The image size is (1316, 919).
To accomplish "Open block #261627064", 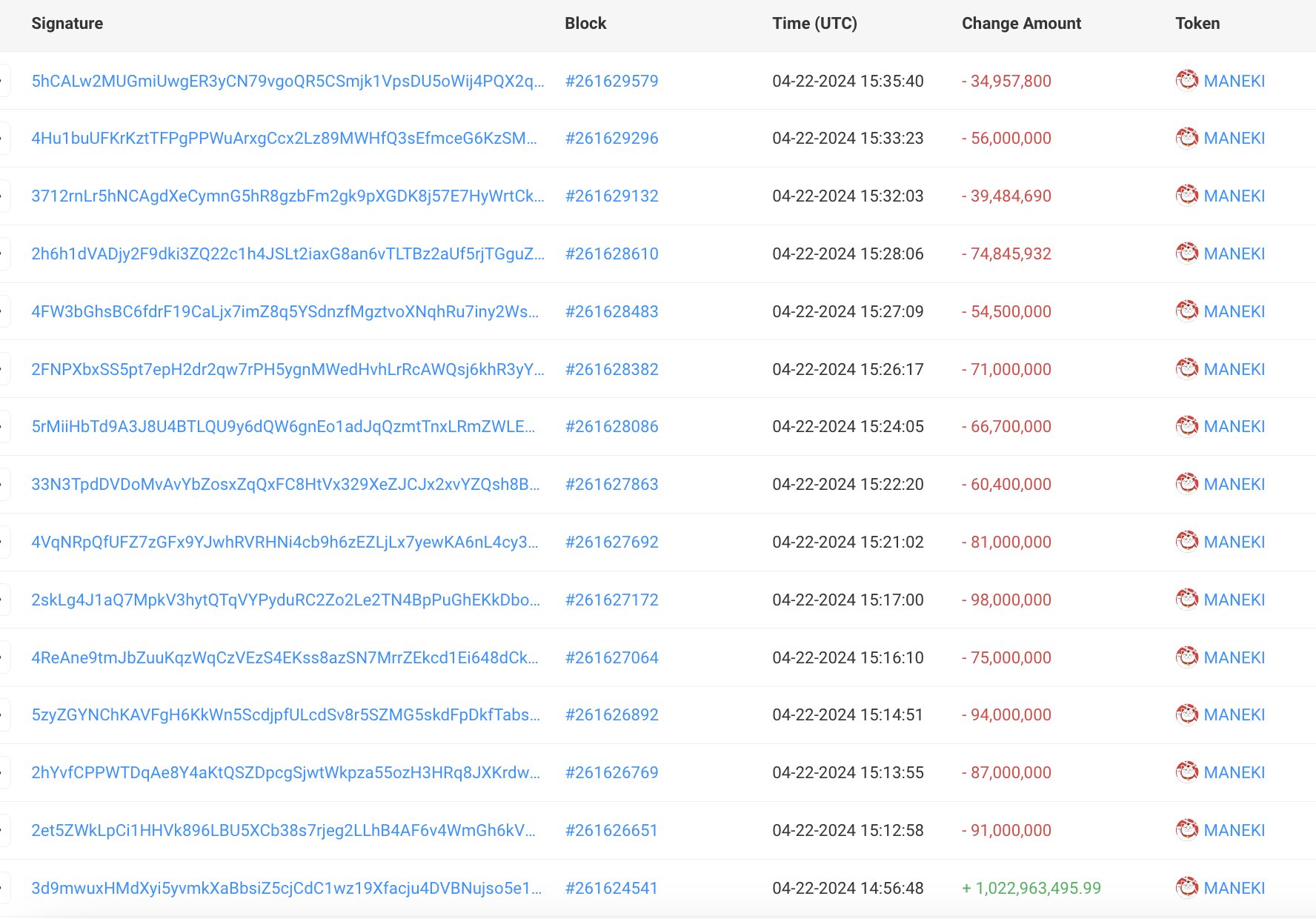I will [x=611, y=657].
